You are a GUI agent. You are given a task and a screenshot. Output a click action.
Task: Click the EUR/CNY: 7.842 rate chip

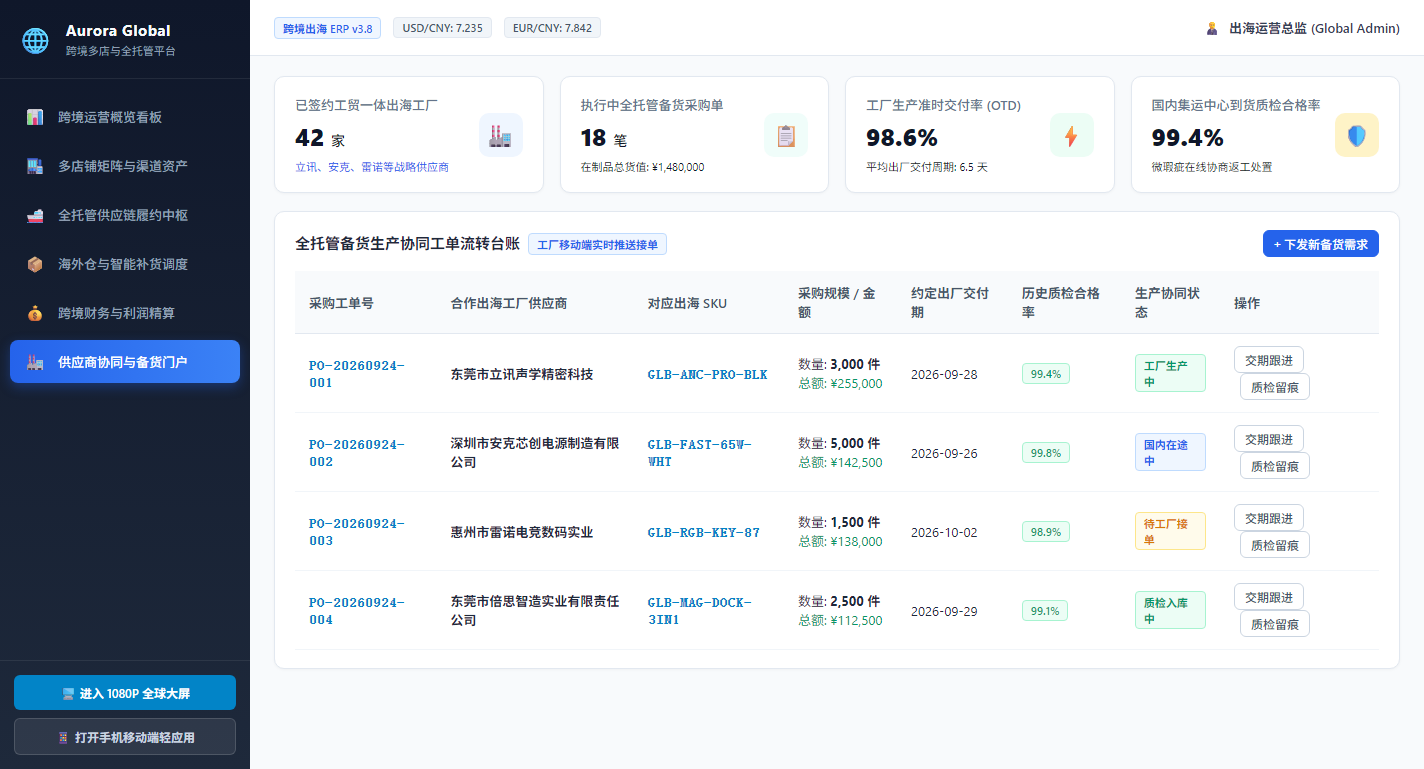click(x=552, y=28)
